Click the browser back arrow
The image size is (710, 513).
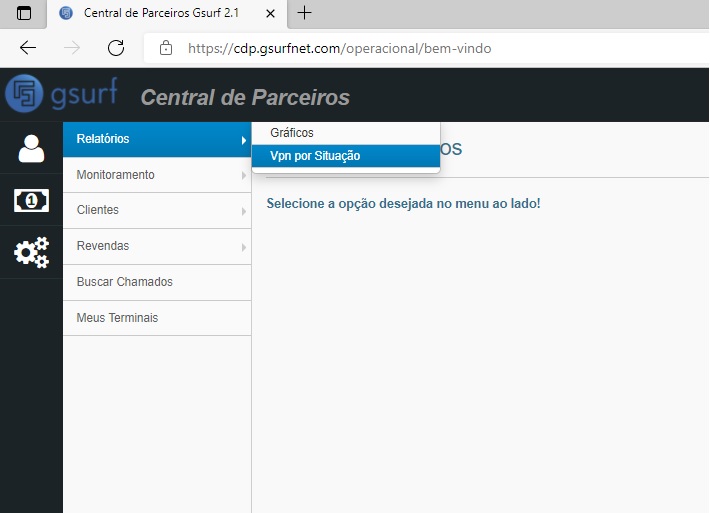click(28, 48)
